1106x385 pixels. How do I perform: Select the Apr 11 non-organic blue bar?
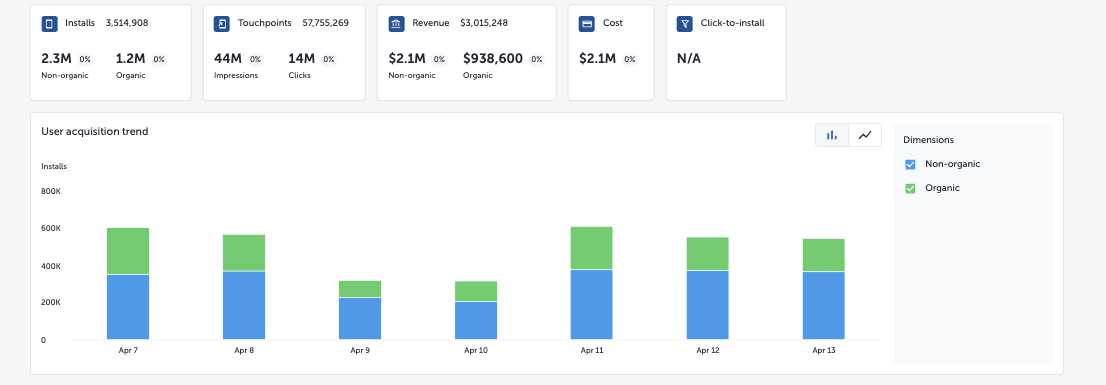pos(591,305)
